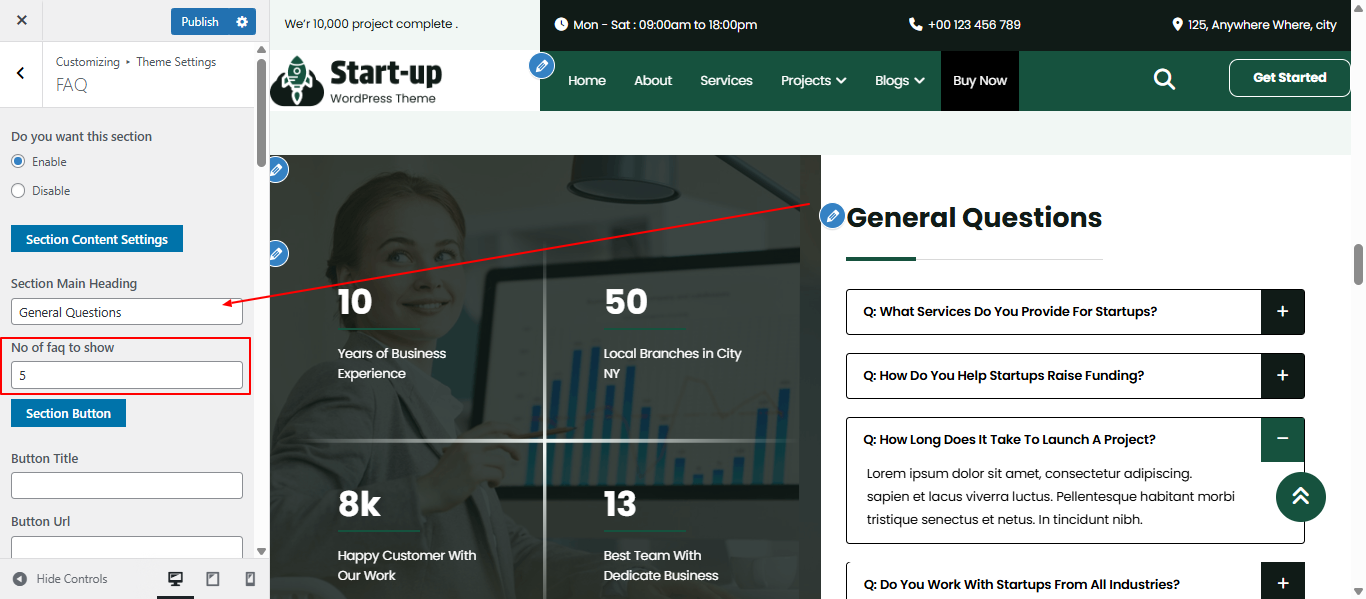1366x599 pixels.
Task: Close the Customizer with the X icon
Action: pos(22,21)
